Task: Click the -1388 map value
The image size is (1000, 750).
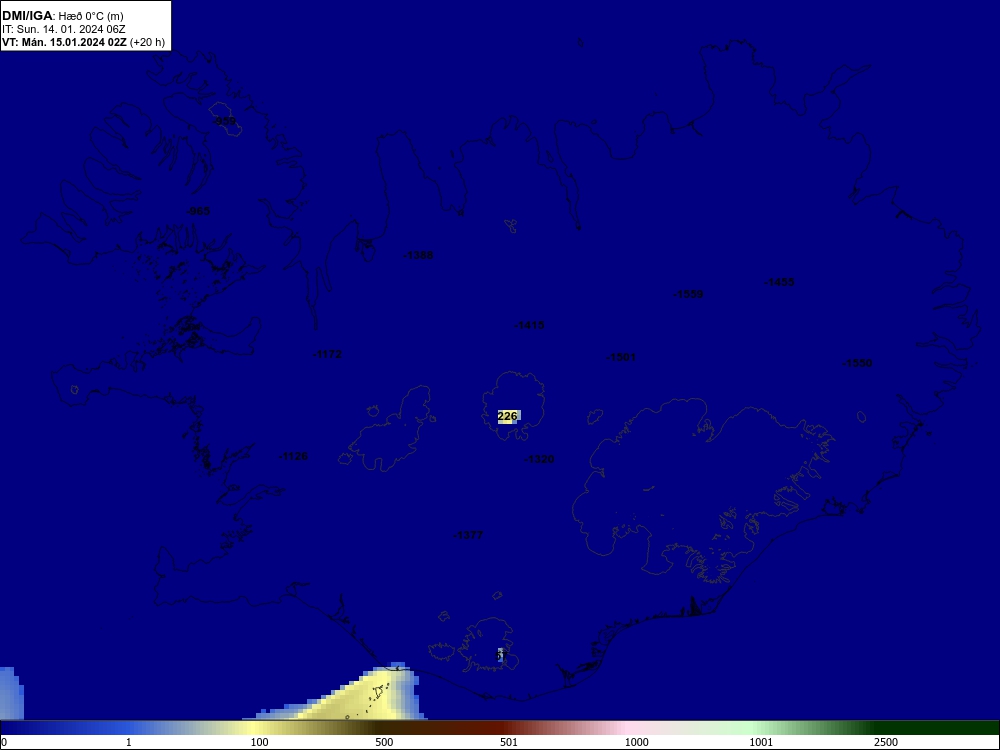Action: [x=418, y=255]
